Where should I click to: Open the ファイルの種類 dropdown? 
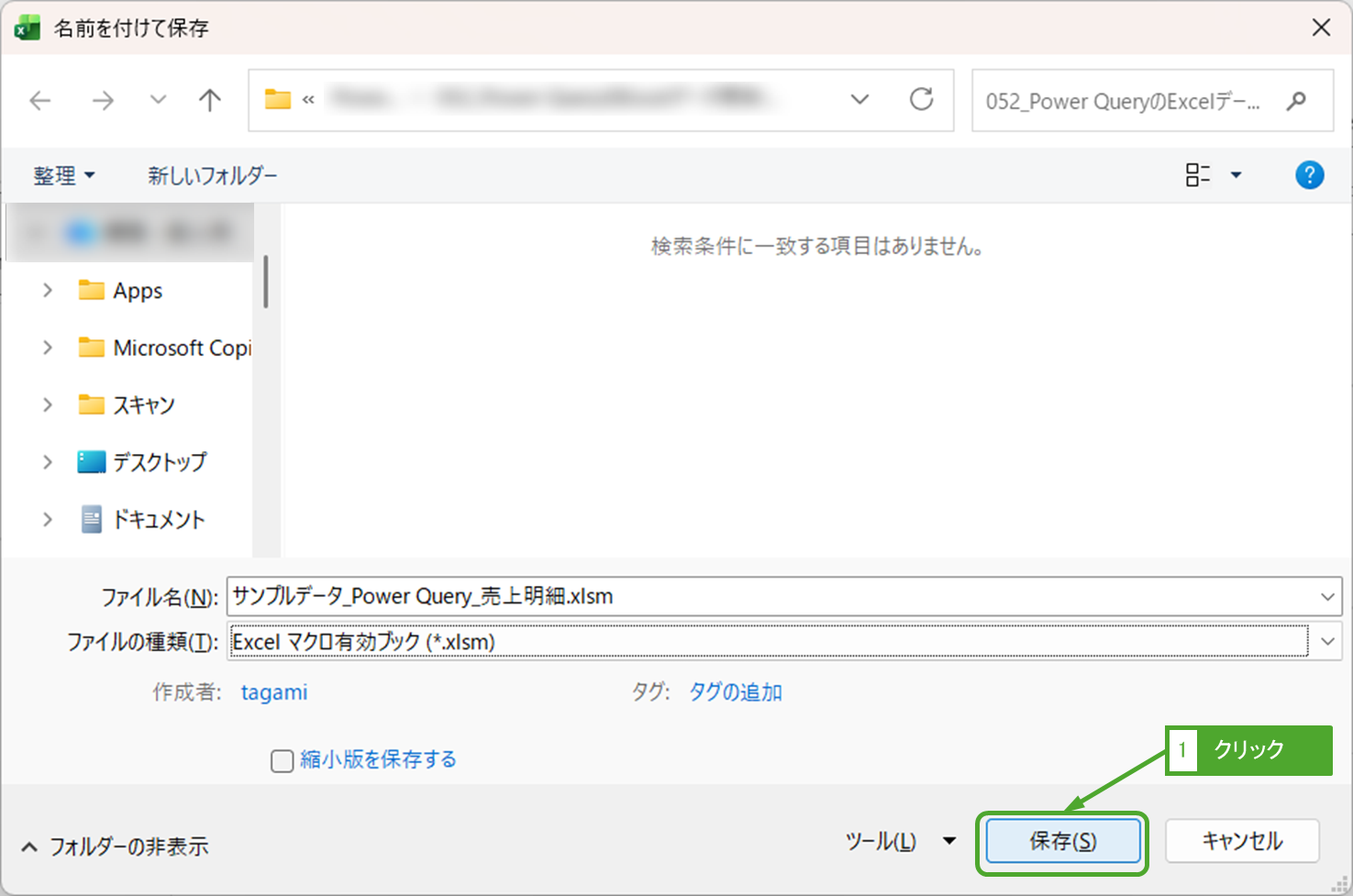click(1326, 641)
